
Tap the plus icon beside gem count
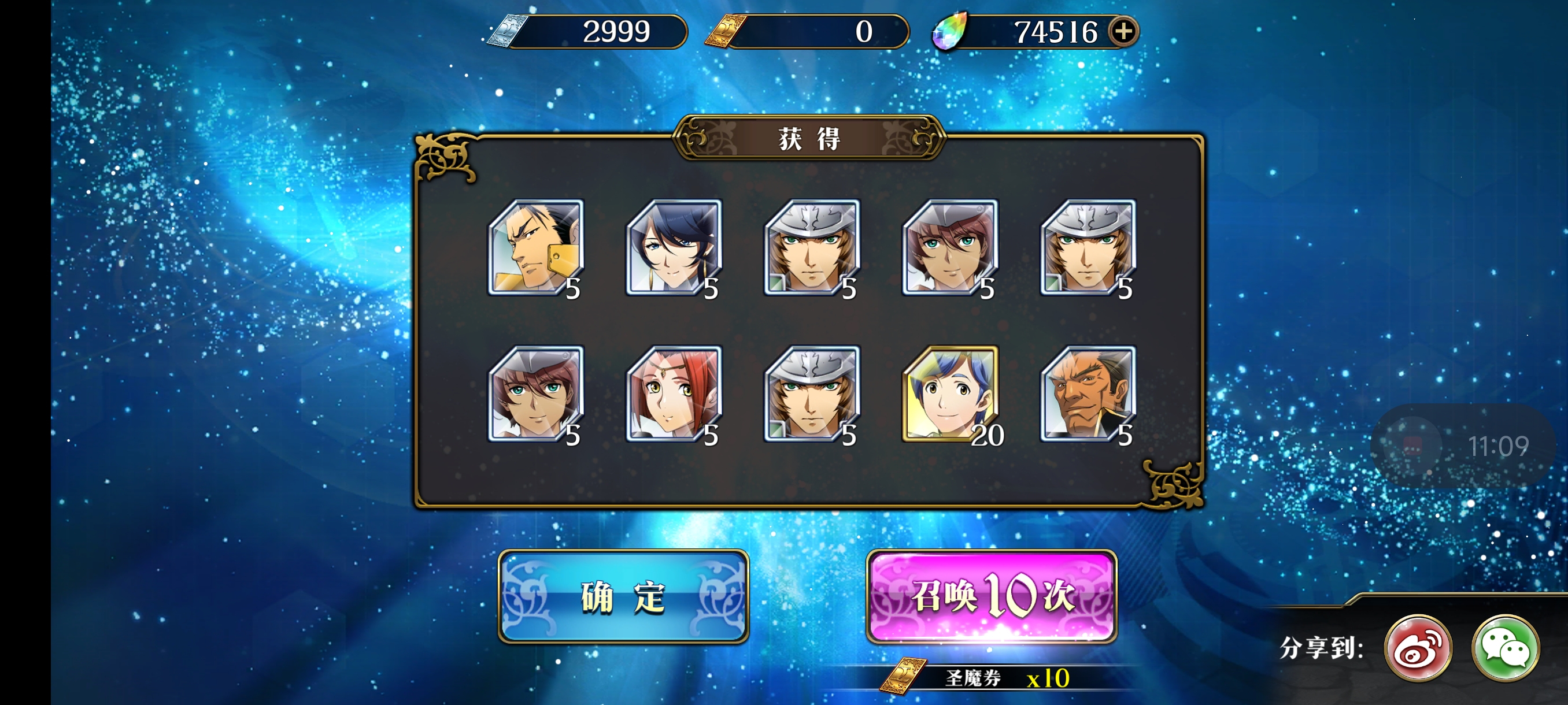pyautogui.click(x=1123, y=31)
